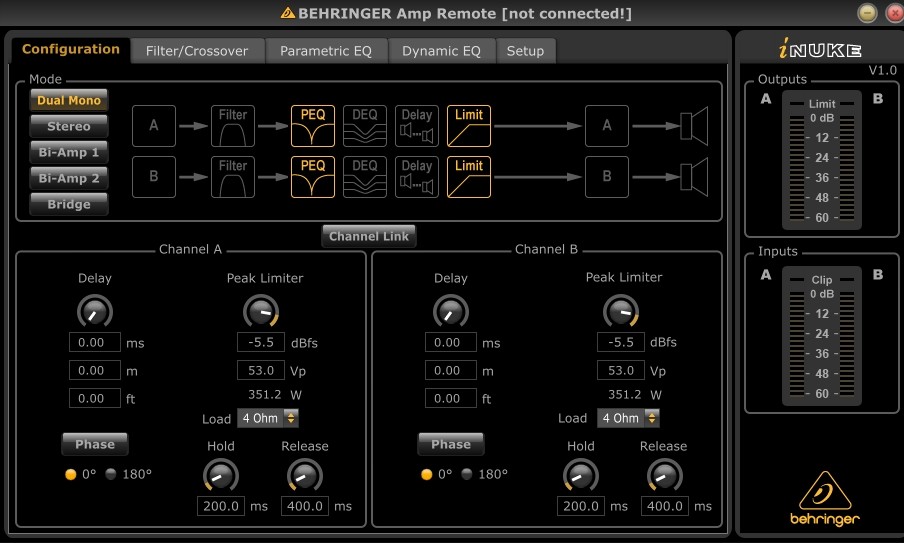904x543 pixels.
Task: Click Channel A limiter Vp field
Action: [x=261, y=370]
